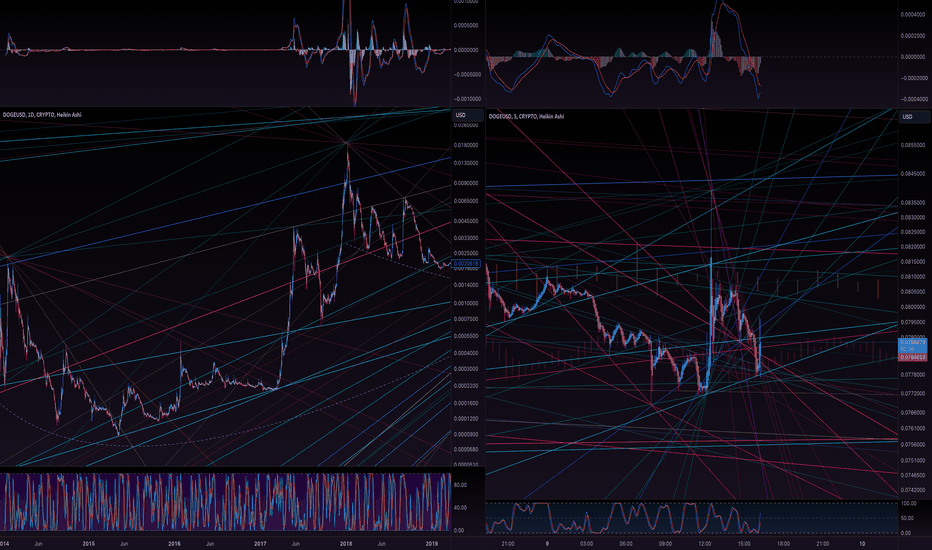This screenshot has width=932, height=550.
Task: Click the 0.0795000 price level on the 5-minute axis
Action: pos(913,322)
